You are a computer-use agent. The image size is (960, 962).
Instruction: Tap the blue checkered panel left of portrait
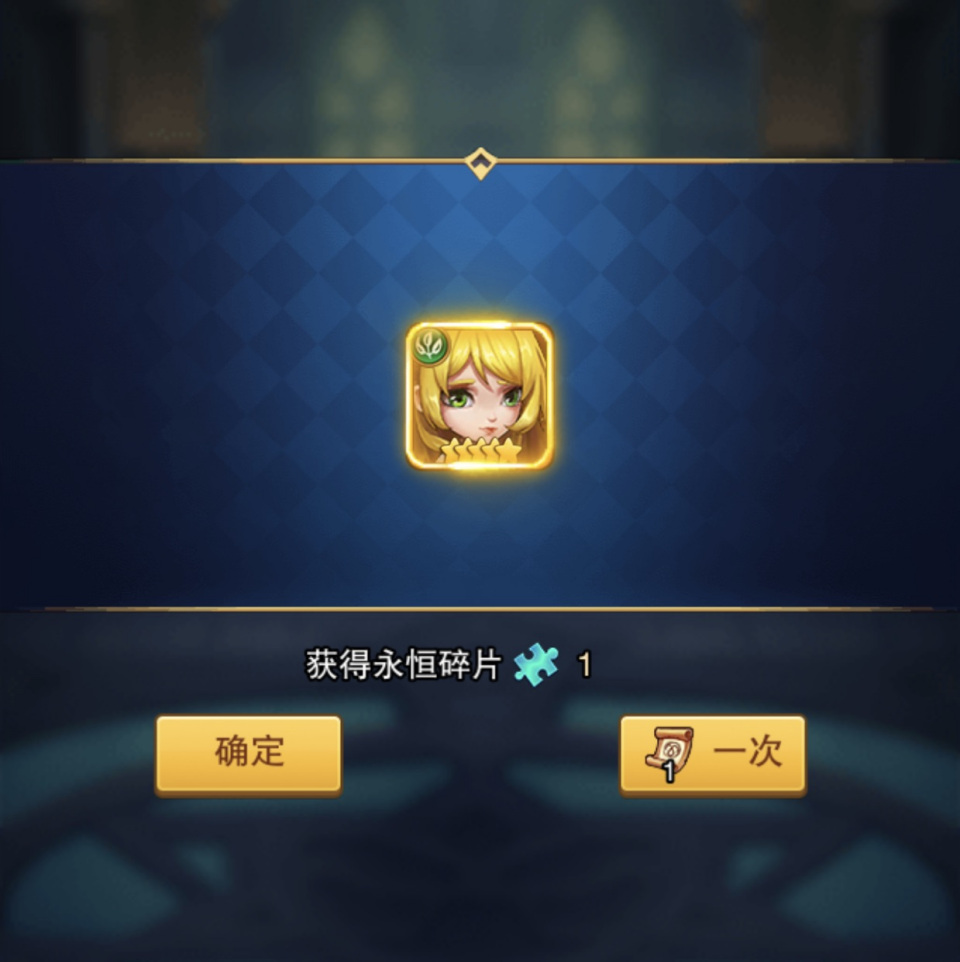pos(202,387)
